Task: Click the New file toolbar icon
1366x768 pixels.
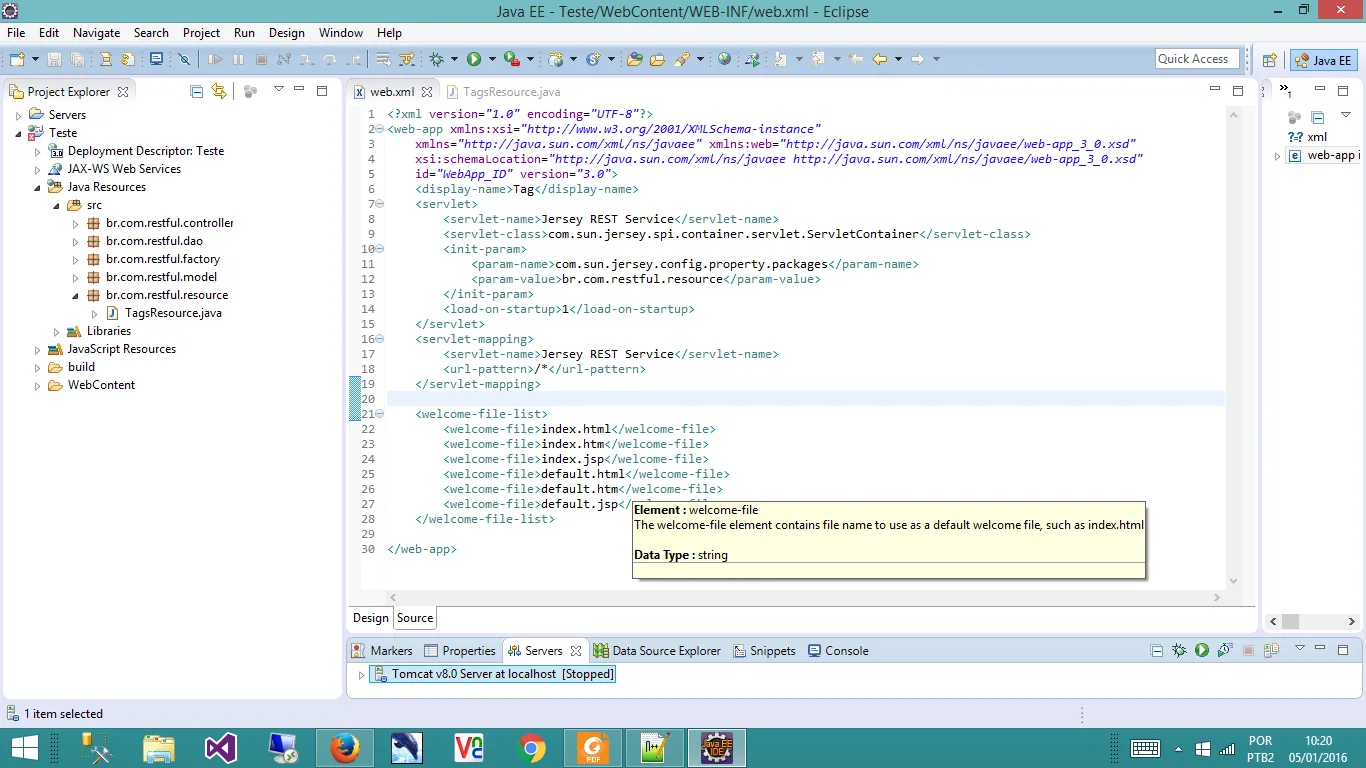Action: coord(18,60)
